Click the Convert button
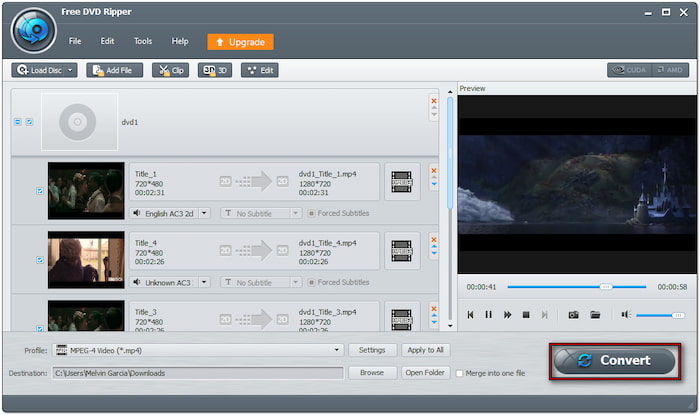The height and width of the screenshot is (415, 700). coord(615,361)
